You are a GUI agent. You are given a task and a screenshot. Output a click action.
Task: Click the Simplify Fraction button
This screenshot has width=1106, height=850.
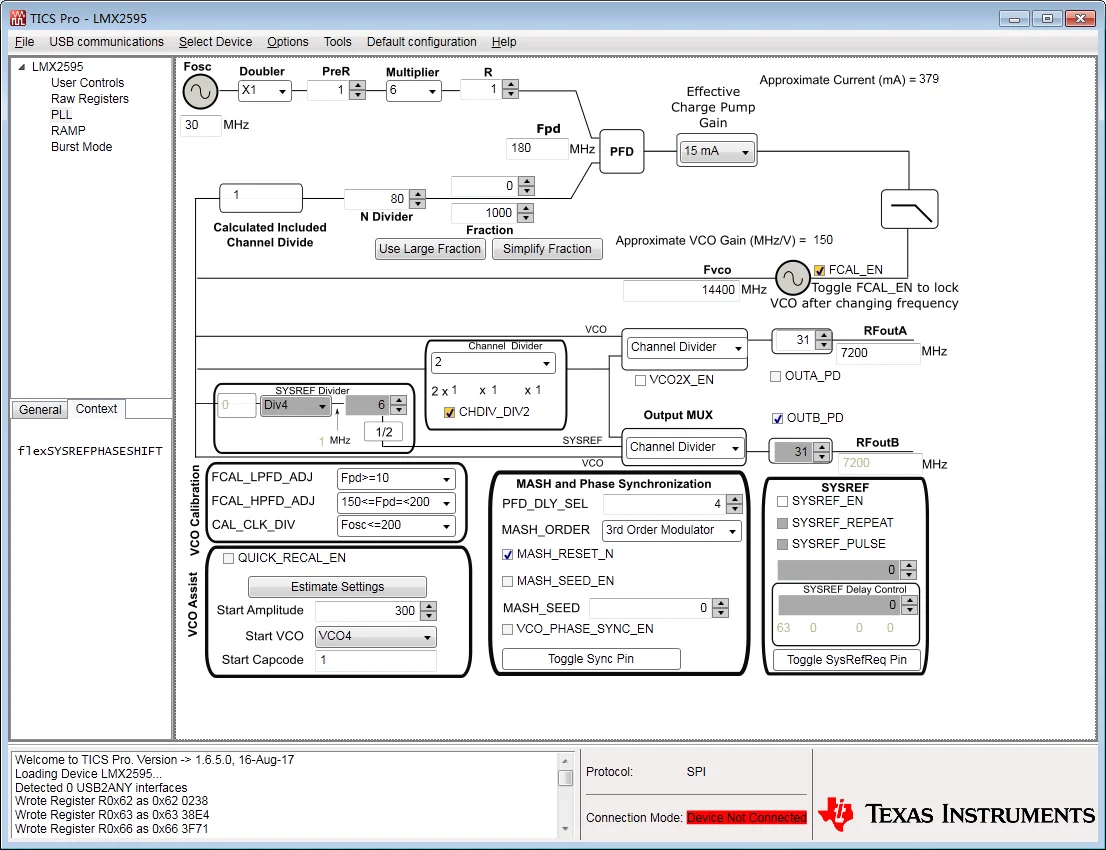point(547,249)
